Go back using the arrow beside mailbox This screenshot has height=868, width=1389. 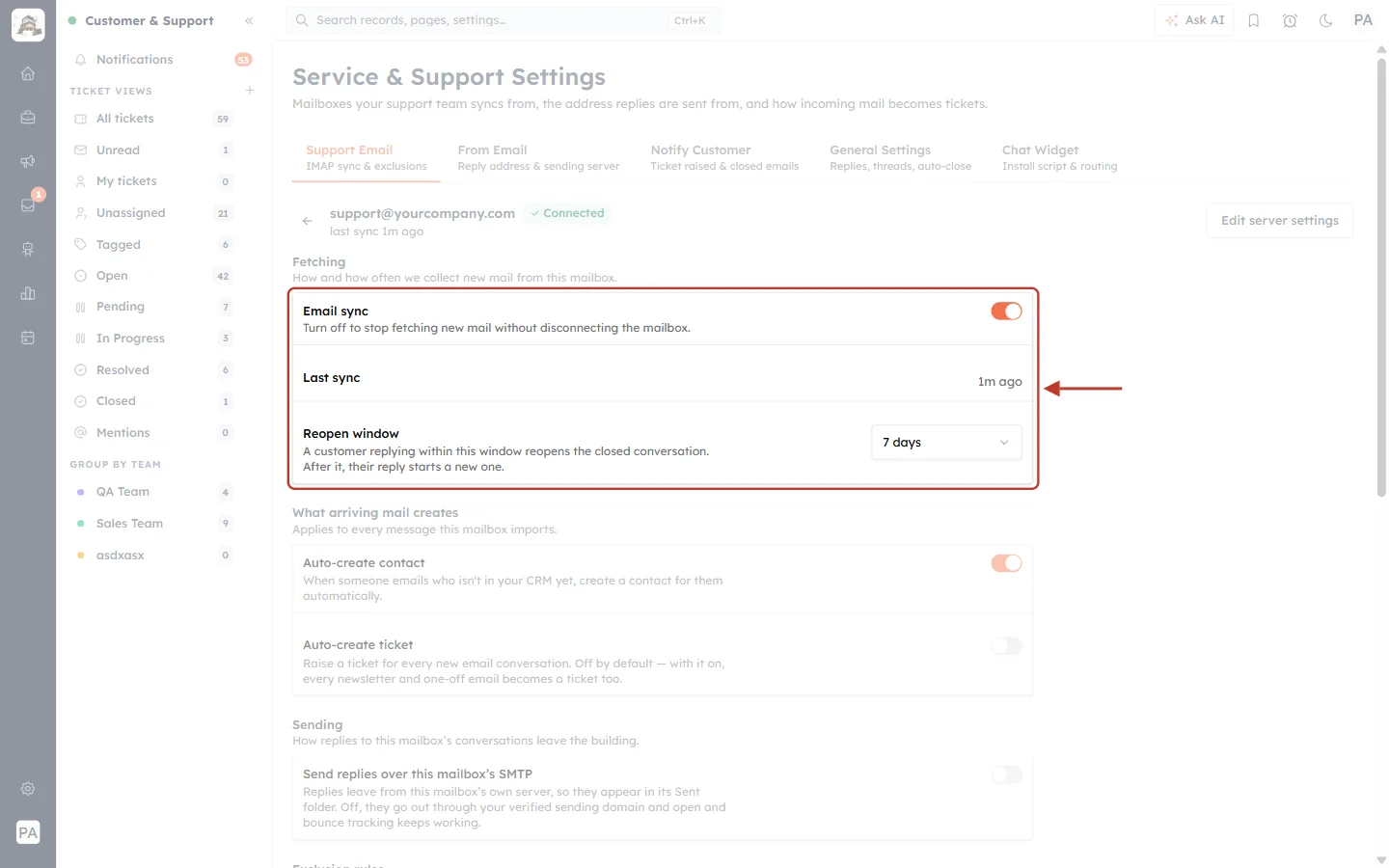pyautogui.click(x=307, y=221)
